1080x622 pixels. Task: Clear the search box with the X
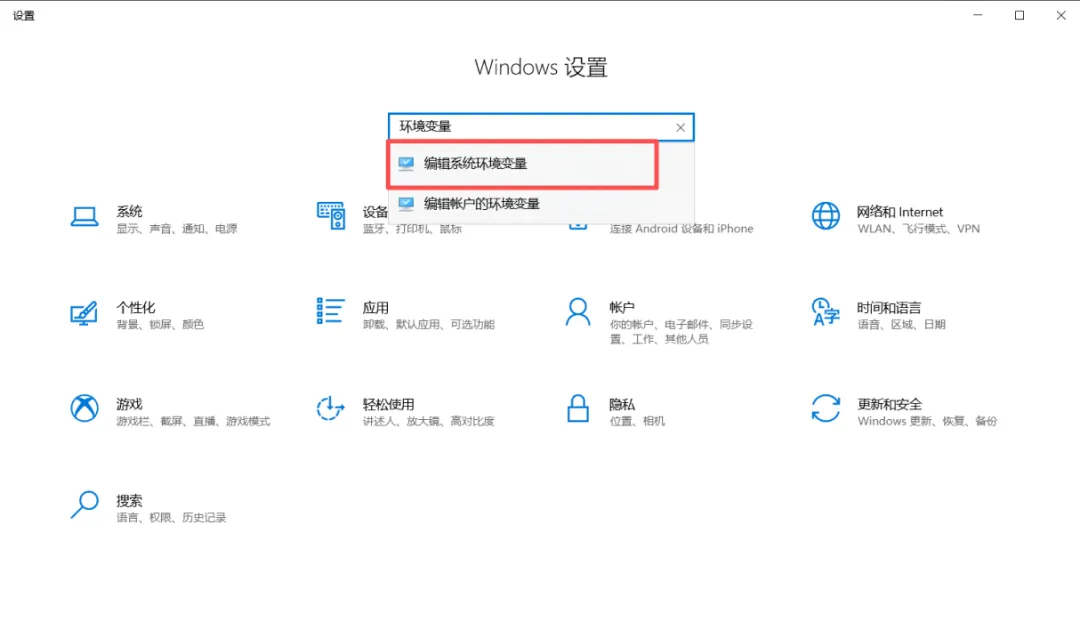(x=681, y=127)
